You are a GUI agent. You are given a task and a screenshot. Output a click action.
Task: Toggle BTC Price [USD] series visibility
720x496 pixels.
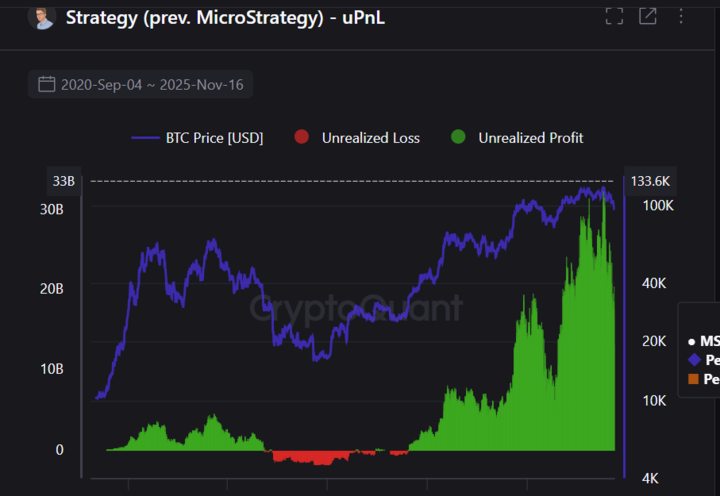coord(214,138)
